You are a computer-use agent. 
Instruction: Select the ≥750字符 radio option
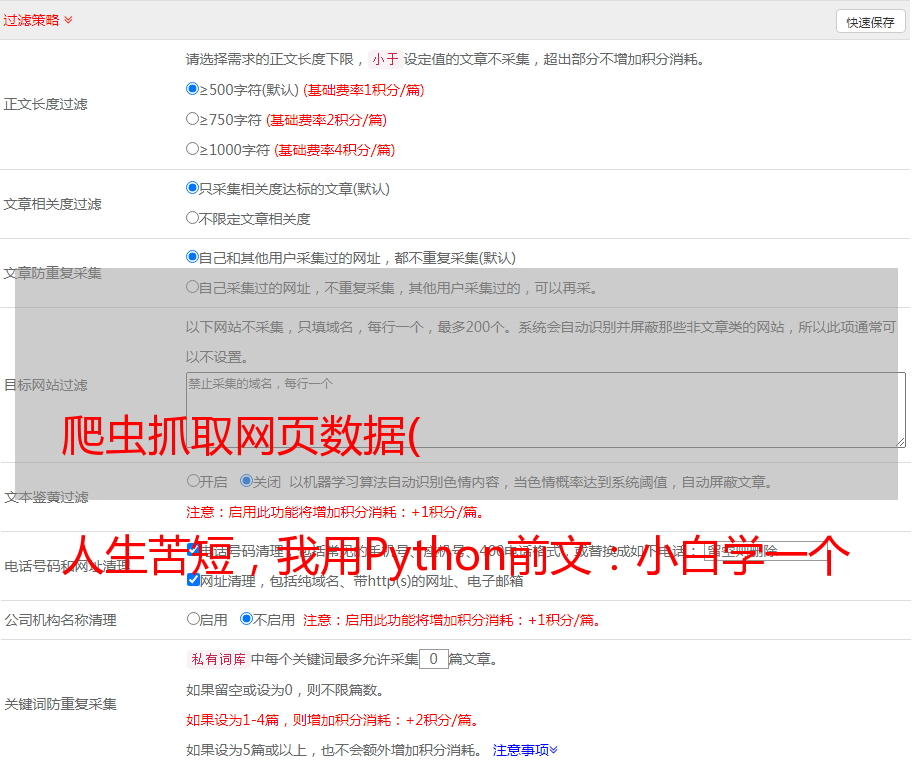[x=192, y=119]
